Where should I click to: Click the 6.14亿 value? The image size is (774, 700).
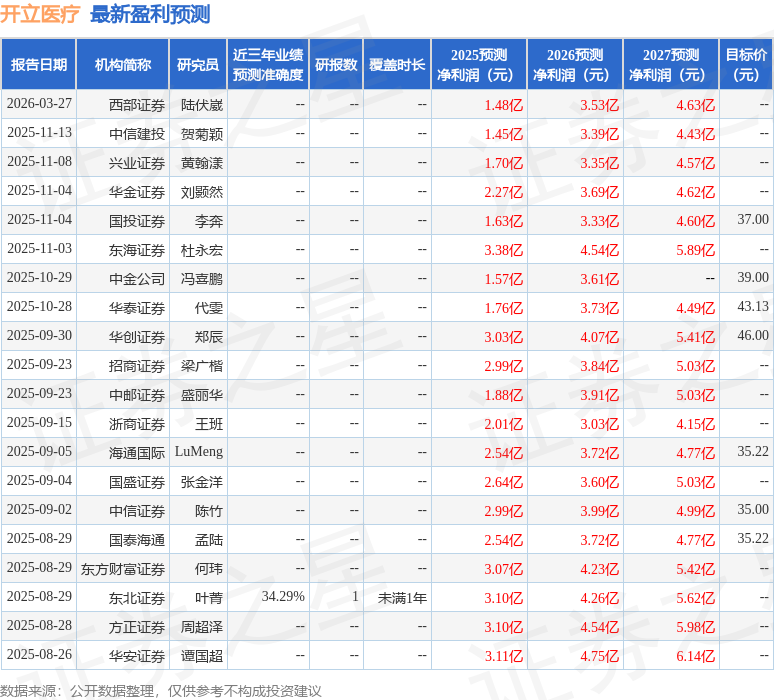(x=696, y=657)
